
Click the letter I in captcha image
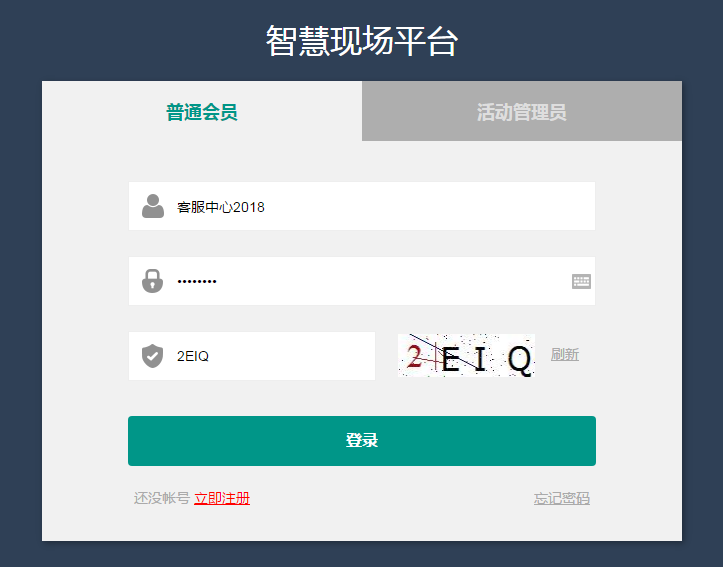tap(480, 359)
